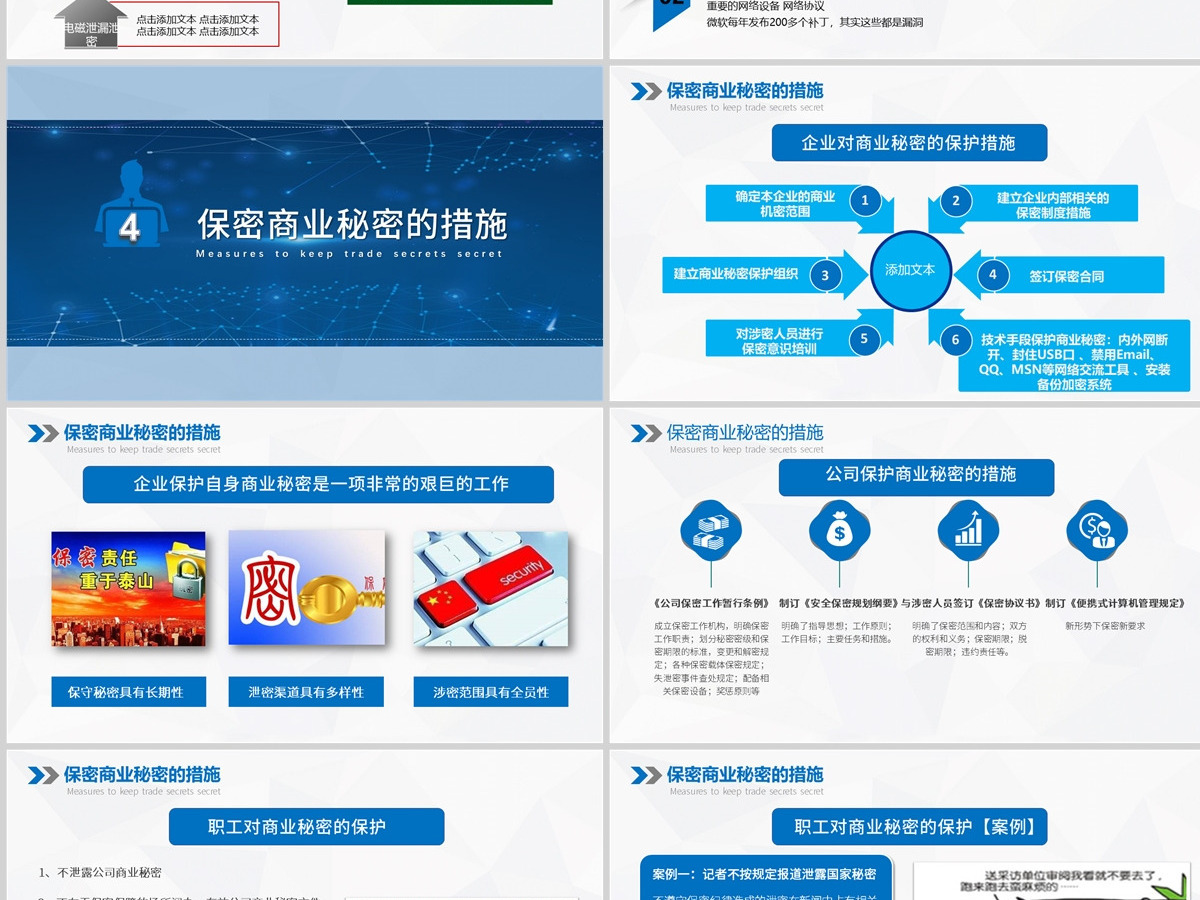Click numbered circle 1 in the measures diagram

pyautogui.click(x=865, y=200)
